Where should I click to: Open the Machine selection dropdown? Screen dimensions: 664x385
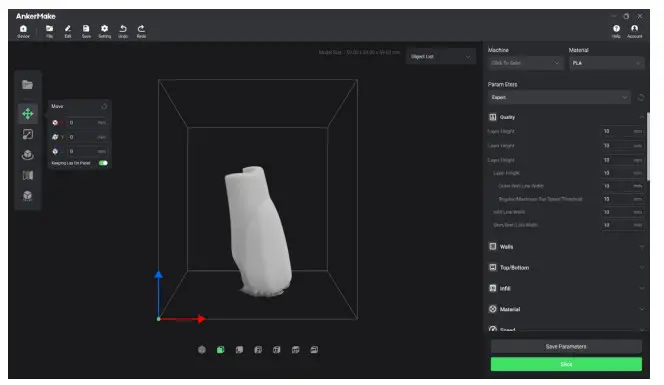[526, 63]
